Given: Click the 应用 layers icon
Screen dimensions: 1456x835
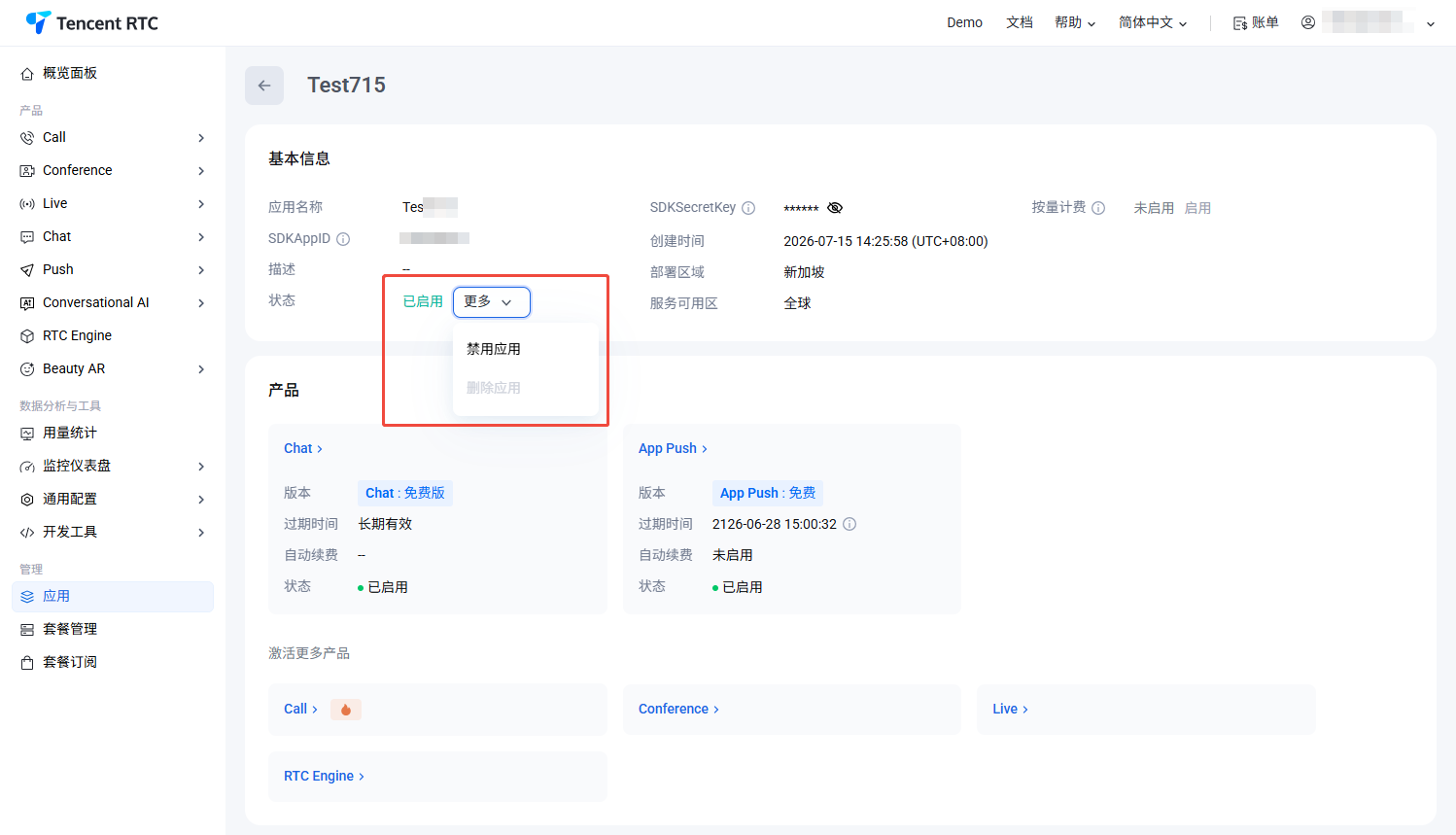Looking at the screenshot, I should (x=27, y=597).
